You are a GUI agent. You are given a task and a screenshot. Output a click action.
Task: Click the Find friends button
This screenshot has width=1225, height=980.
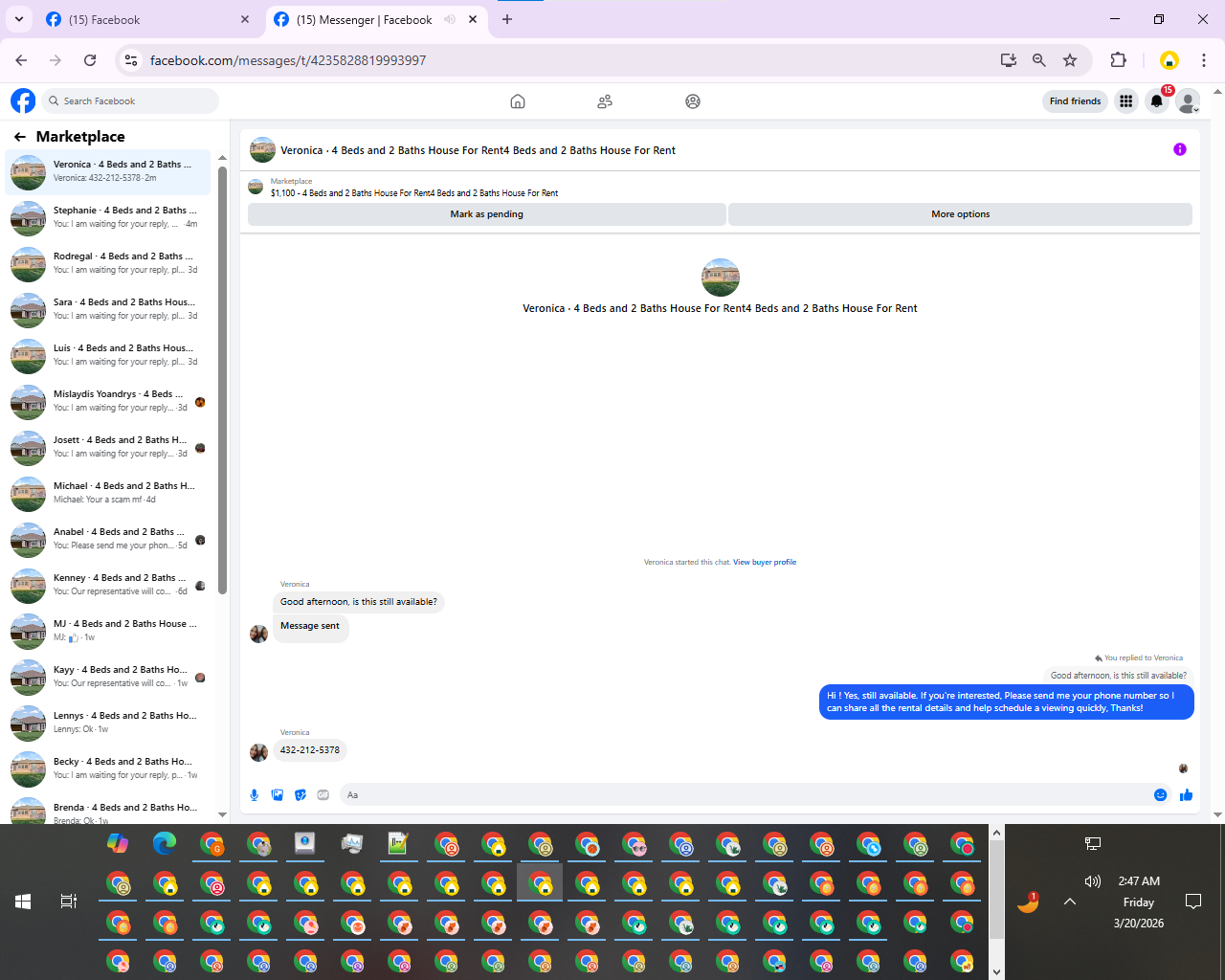(x=1075, y=101)
